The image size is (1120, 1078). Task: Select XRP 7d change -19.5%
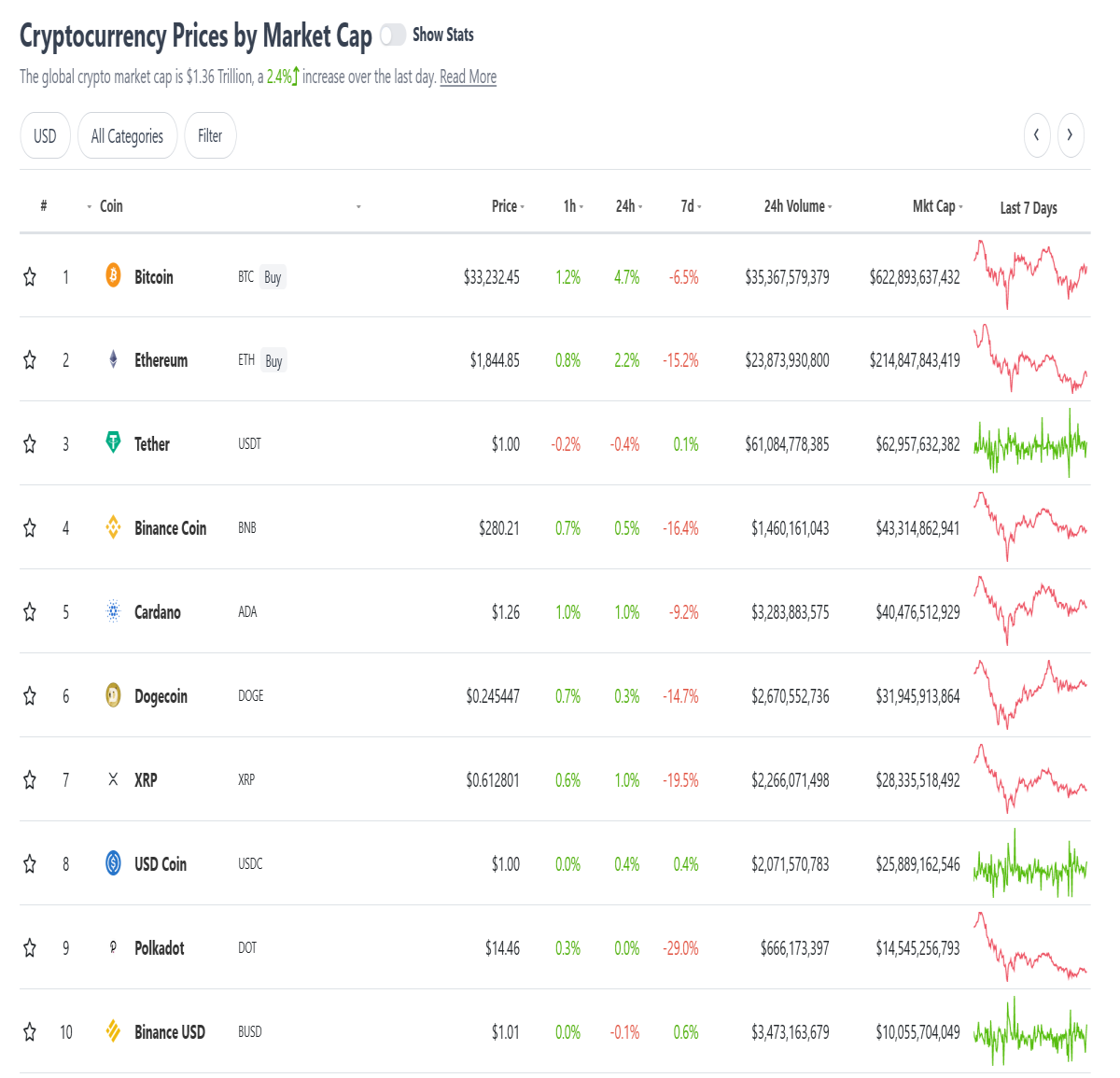681,780
